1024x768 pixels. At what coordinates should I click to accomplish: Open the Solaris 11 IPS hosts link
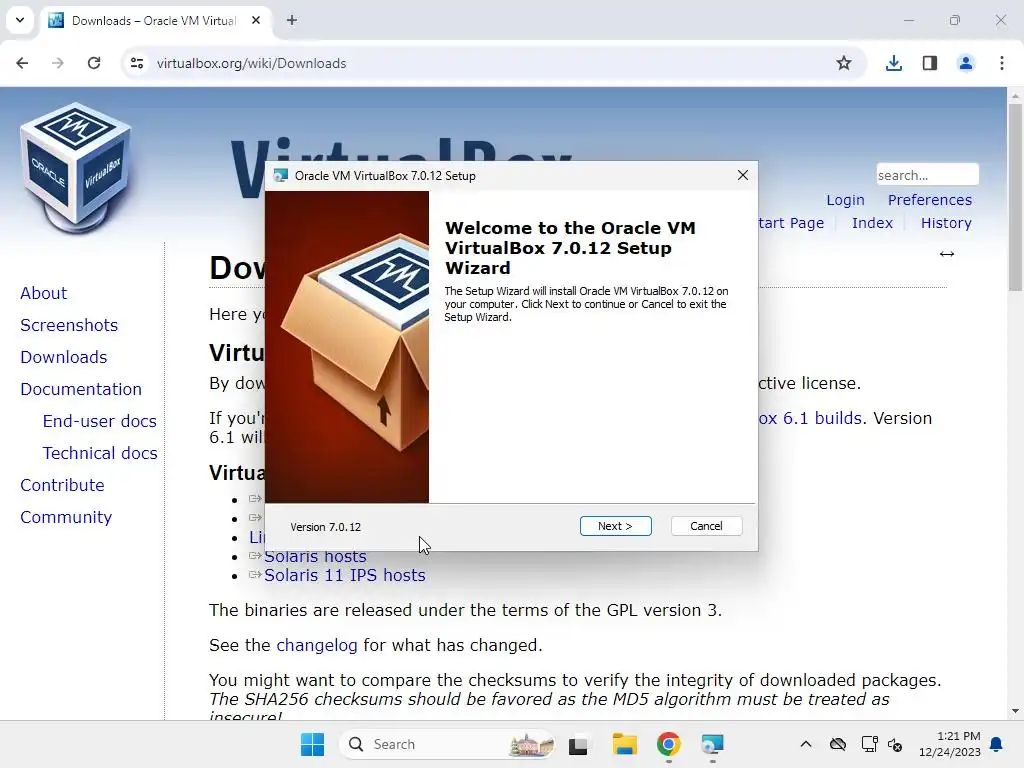click(345, 575)
